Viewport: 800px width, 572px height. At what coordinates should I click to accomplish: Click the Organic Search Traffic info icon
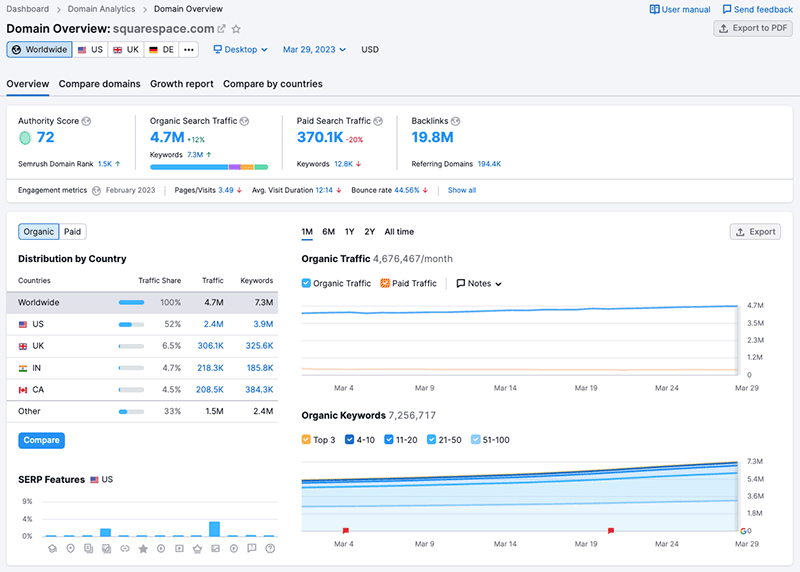244,121
